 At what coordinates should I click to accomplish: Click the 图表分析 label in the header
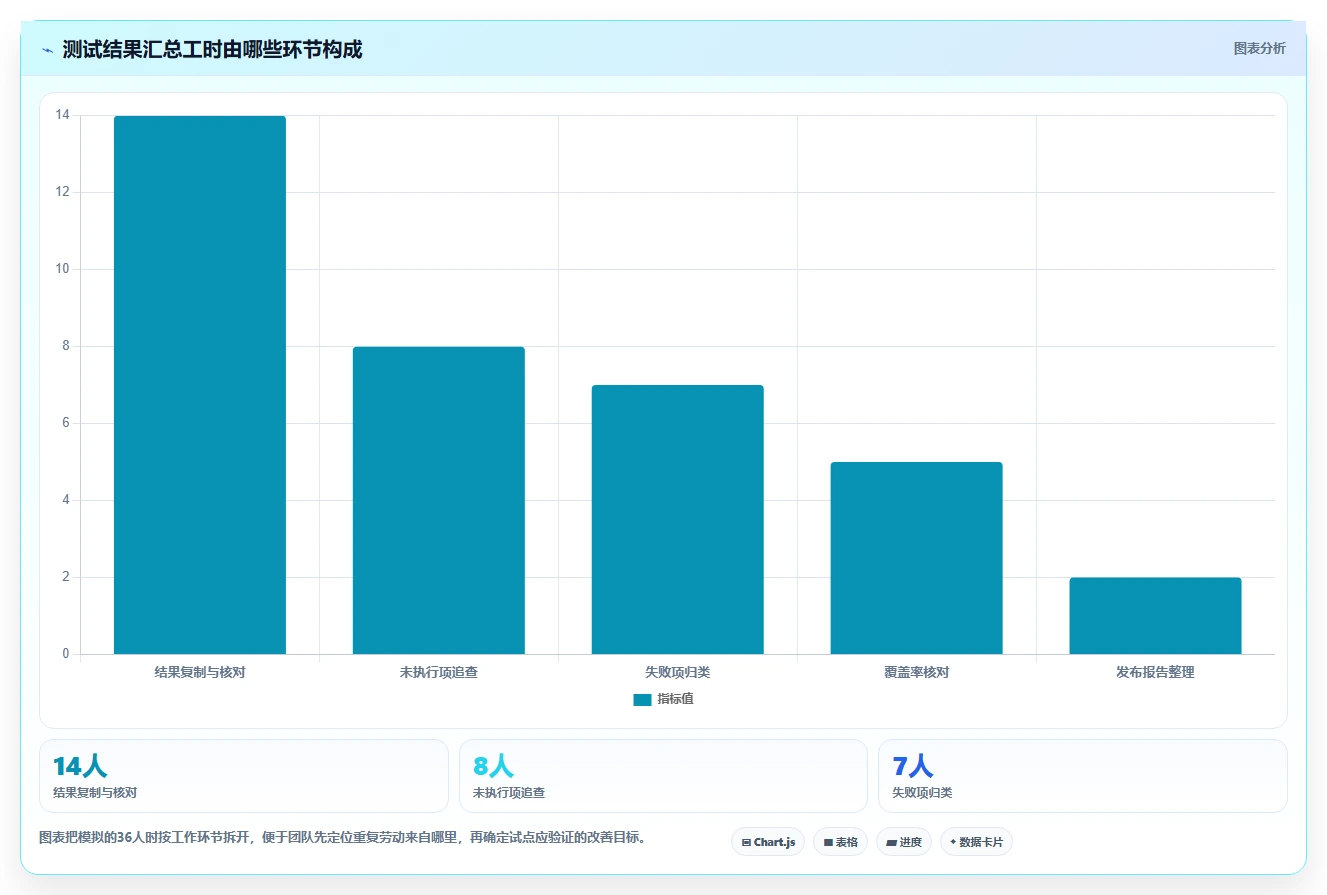point(1259,48)
